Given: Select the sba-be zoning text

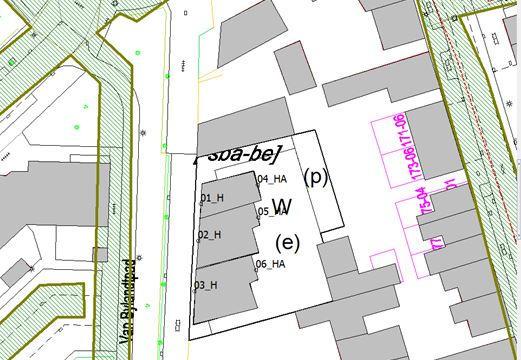Looking at the screenshot, I should tap(237, 155).
